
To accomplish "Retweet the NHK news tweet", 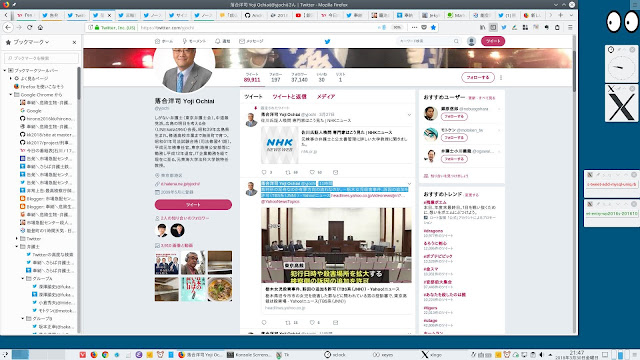I will click(288, 172).
